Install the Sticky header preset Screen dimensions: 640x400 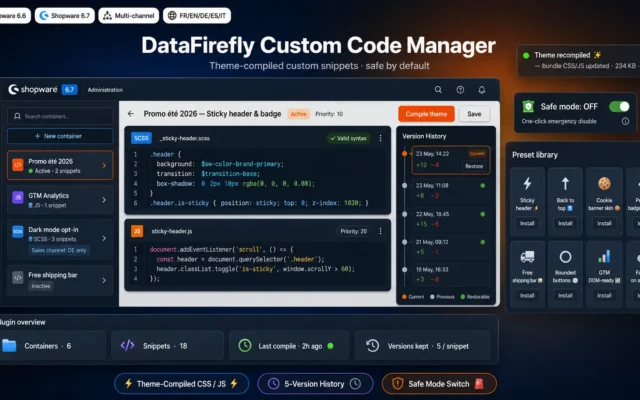pyautogui.click(x=527, y=223)
